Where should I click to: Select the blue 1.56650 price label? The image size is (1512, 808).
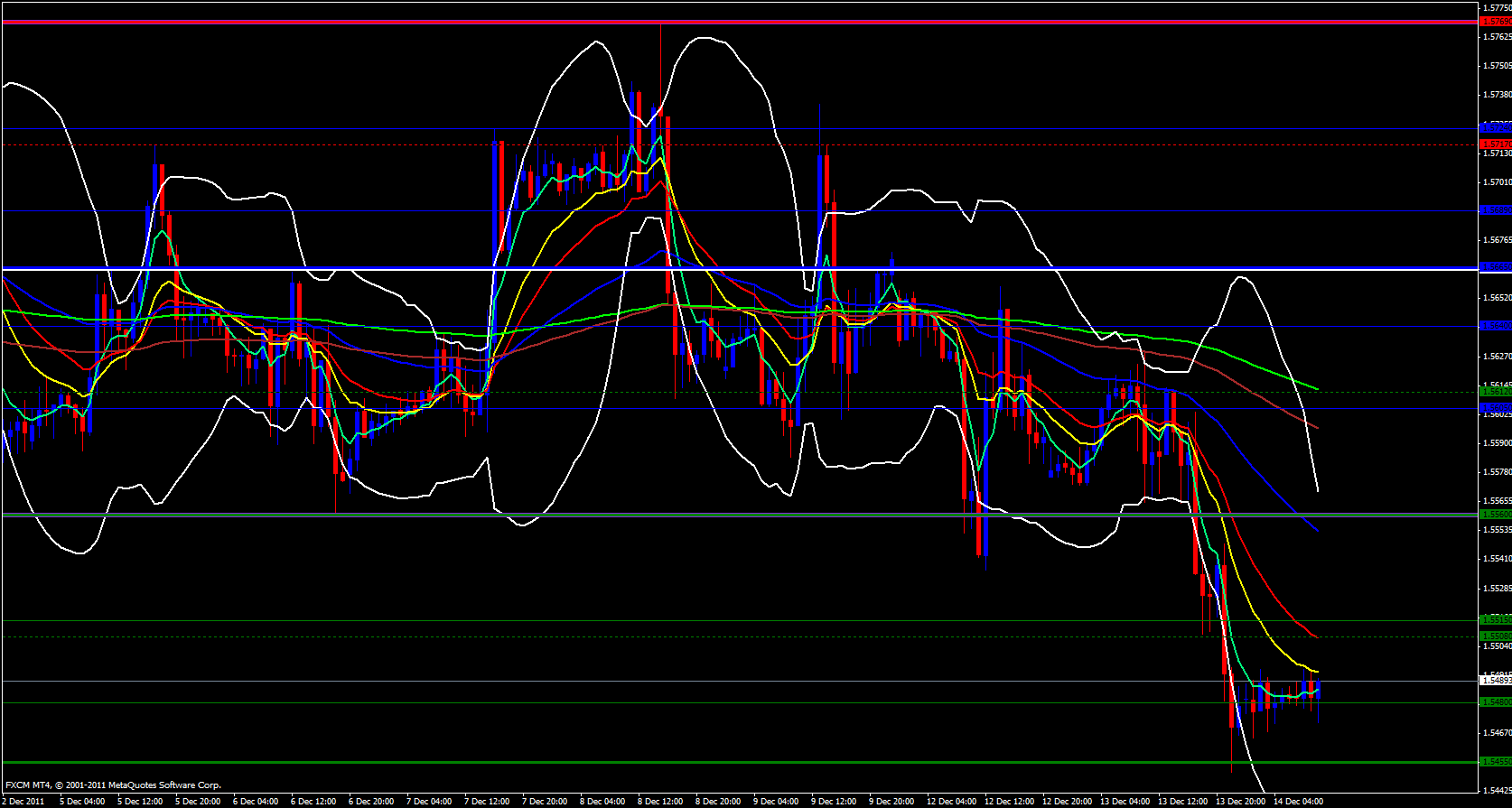1495,267
